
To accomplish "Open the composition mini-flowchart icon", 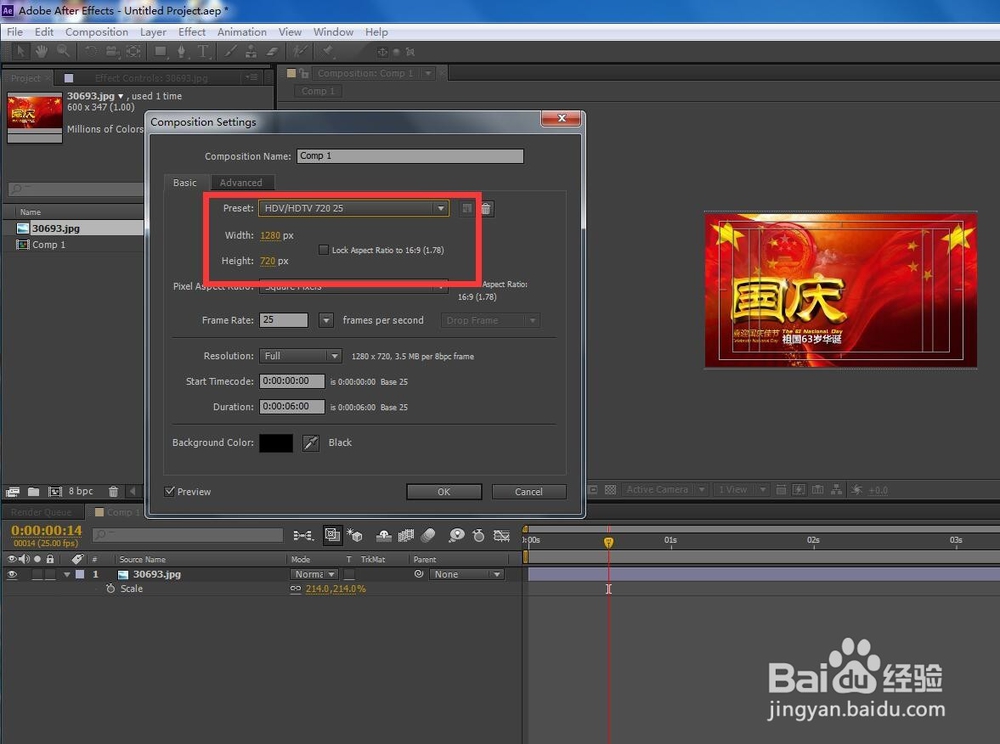I will click(x=303, y=536).
